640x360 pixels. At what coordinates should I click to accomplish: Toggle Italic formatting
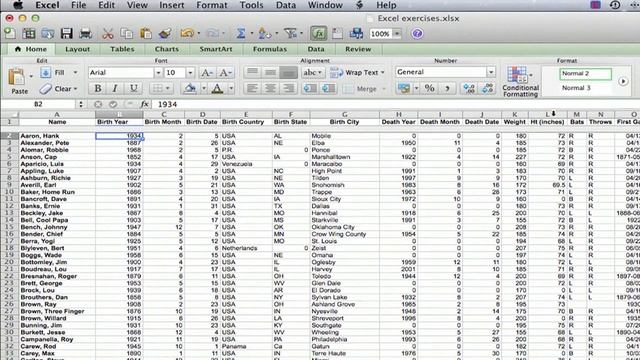pos(116,88)
